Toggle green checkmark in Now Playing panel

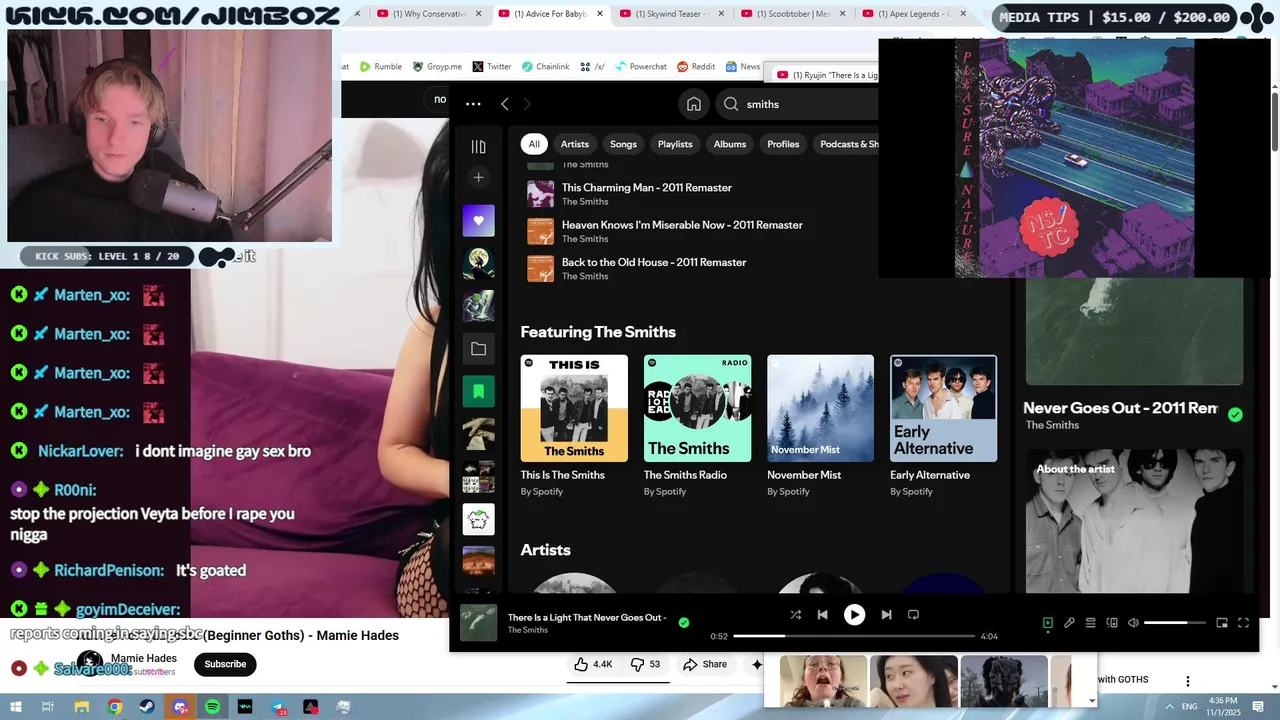1235,415
